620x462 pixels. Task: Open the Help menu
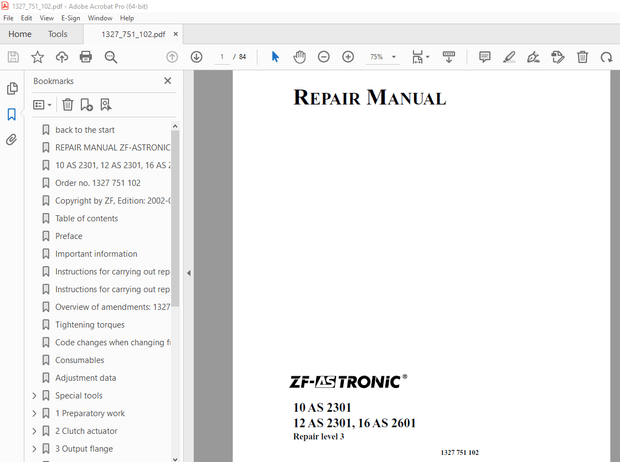coord(127,18)
